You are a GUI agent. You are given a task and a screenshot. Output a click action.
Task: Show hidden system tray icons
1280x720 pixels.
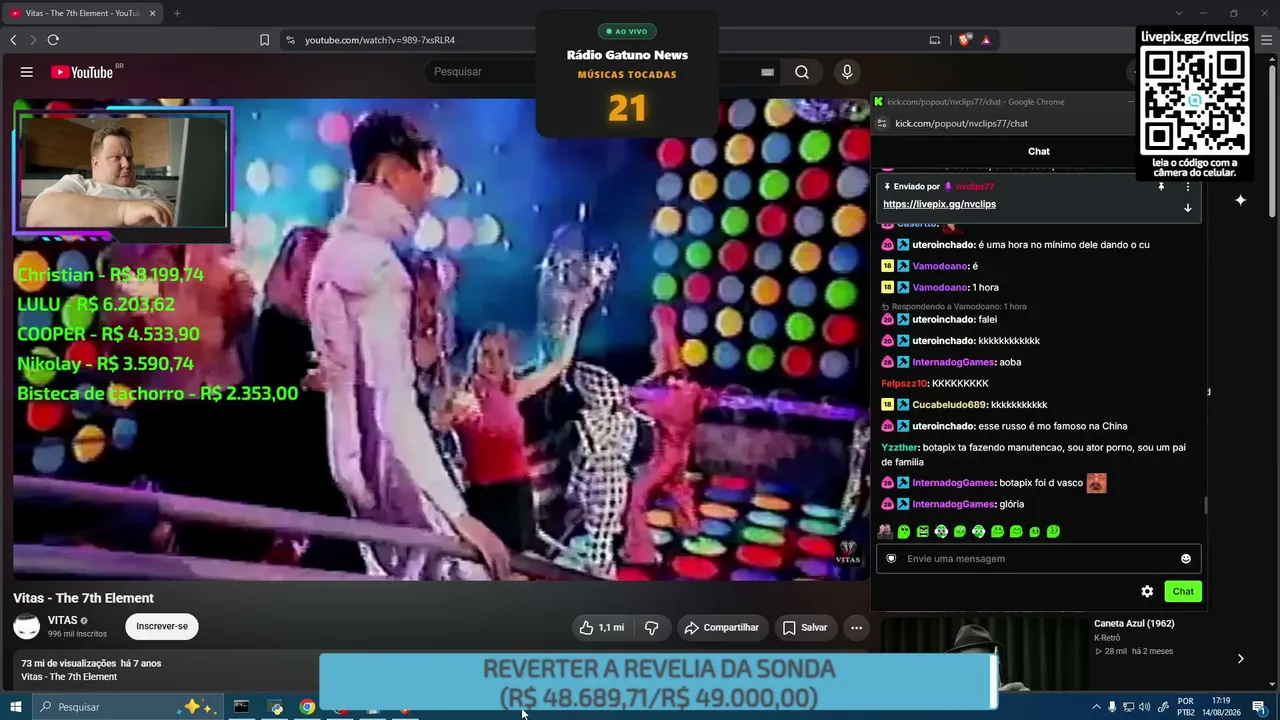1096,707
